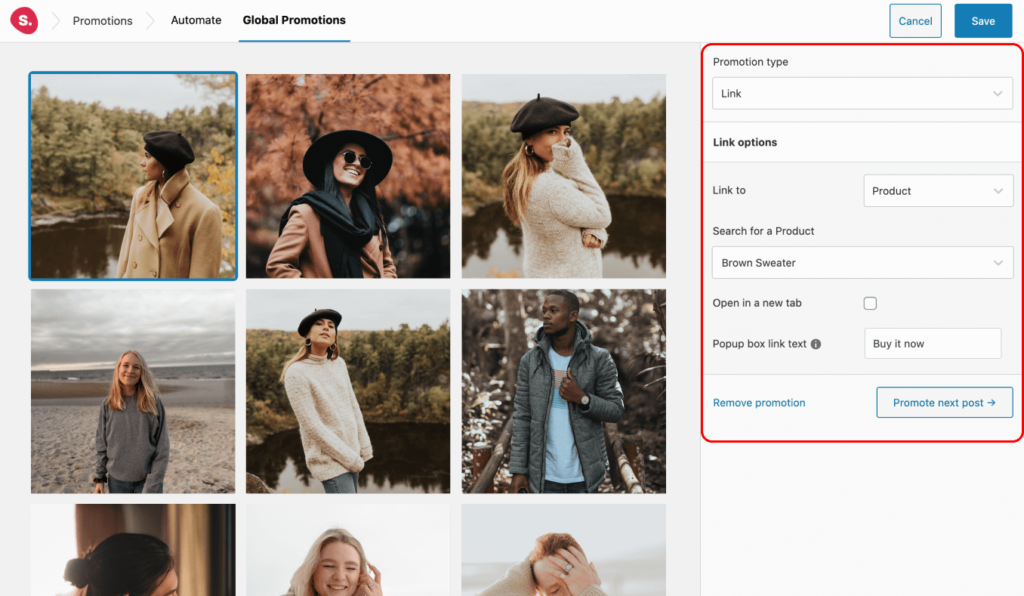Viewport: 1024px width, 596px height.
Task: Select photo of woman on the beach
Action: point(133,391)
